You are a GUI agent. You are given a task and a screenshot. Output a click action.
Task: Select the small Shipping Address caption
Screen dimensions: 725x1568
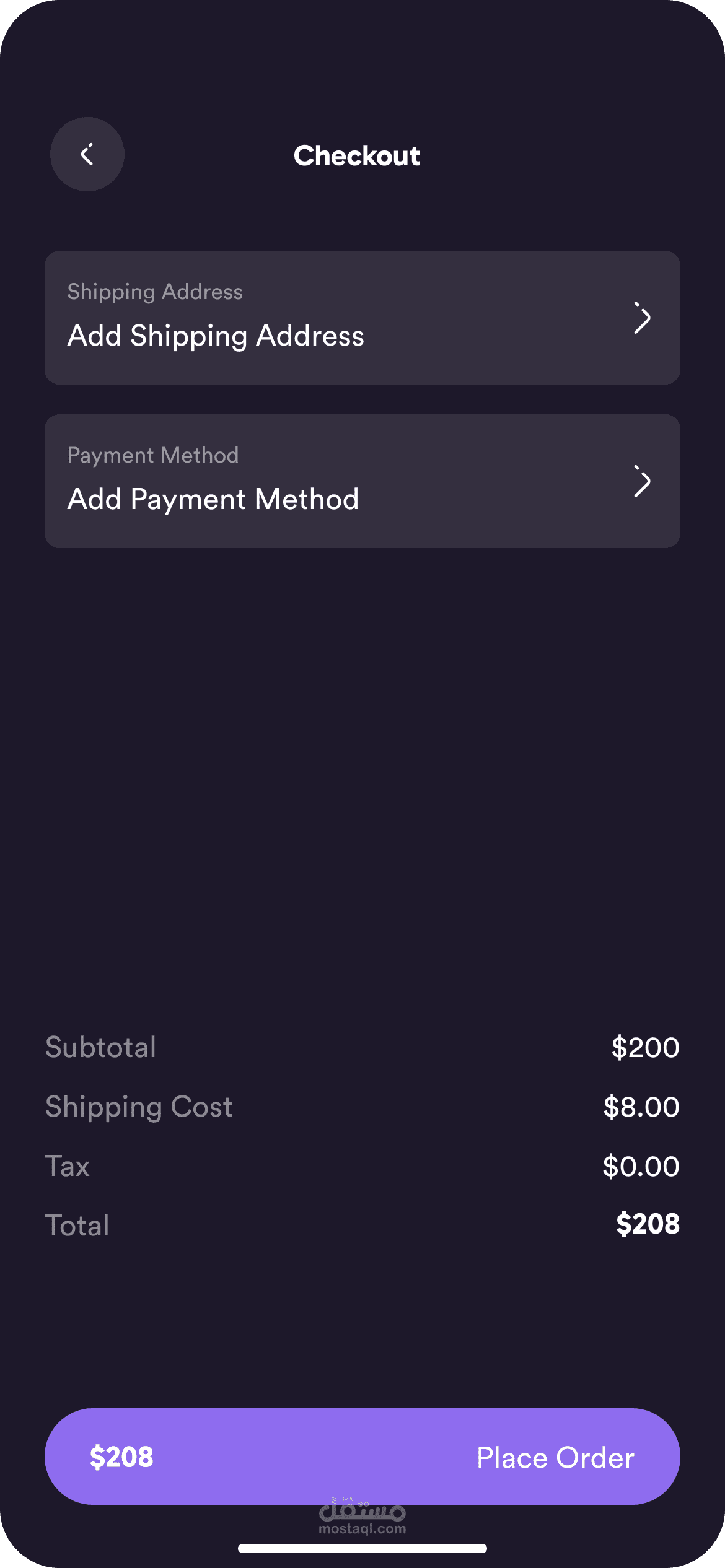155,292
